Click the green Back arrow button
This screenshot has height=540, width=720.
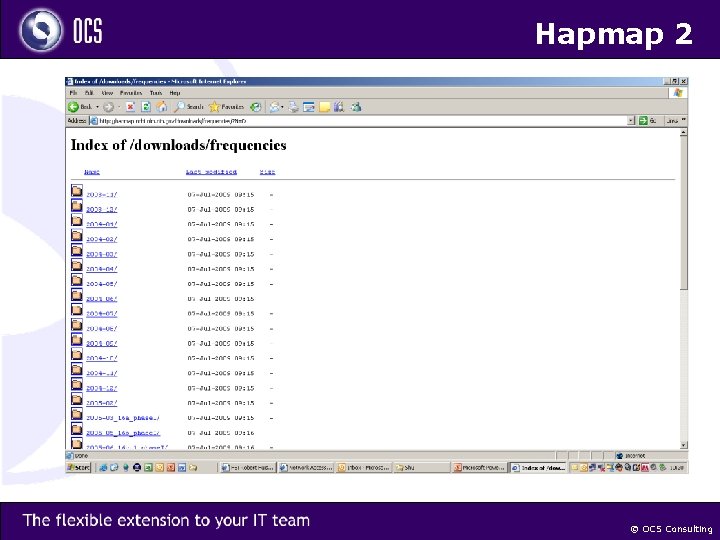pos(73,107)
